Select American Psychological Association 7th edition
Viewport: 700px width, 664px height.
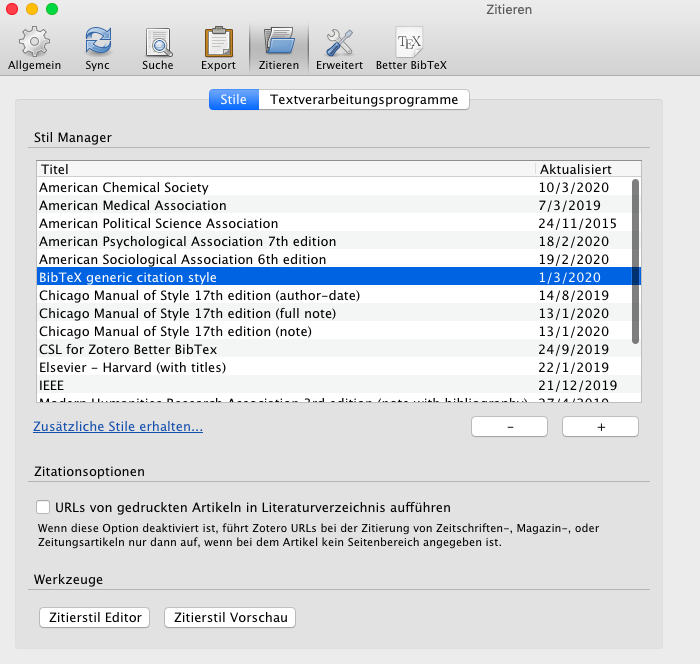click(338, 241)
